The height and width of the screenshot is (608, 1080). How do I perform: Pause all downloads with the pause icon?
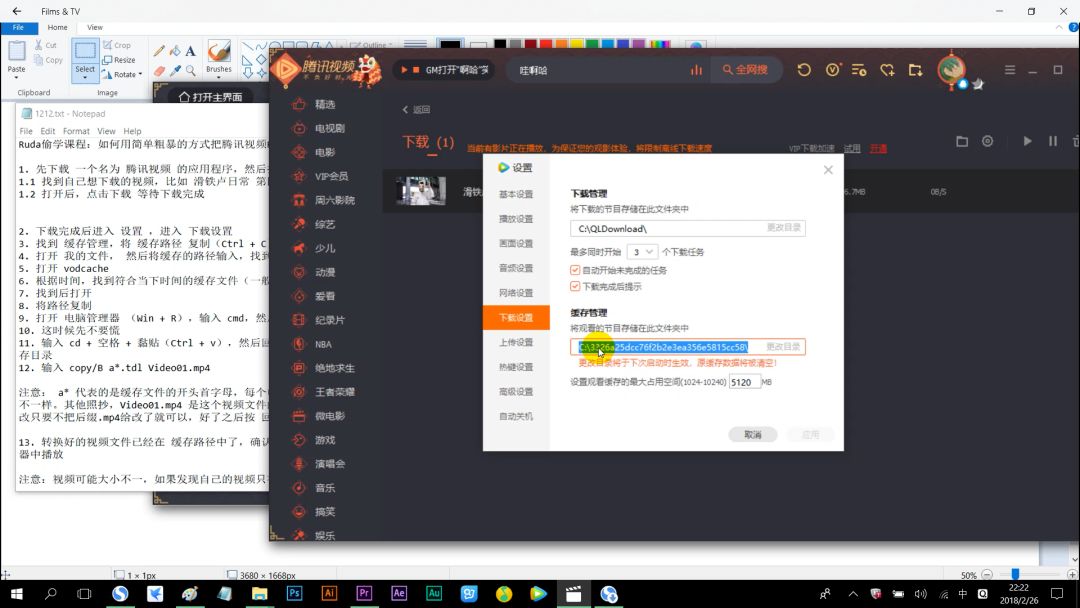1052,141
